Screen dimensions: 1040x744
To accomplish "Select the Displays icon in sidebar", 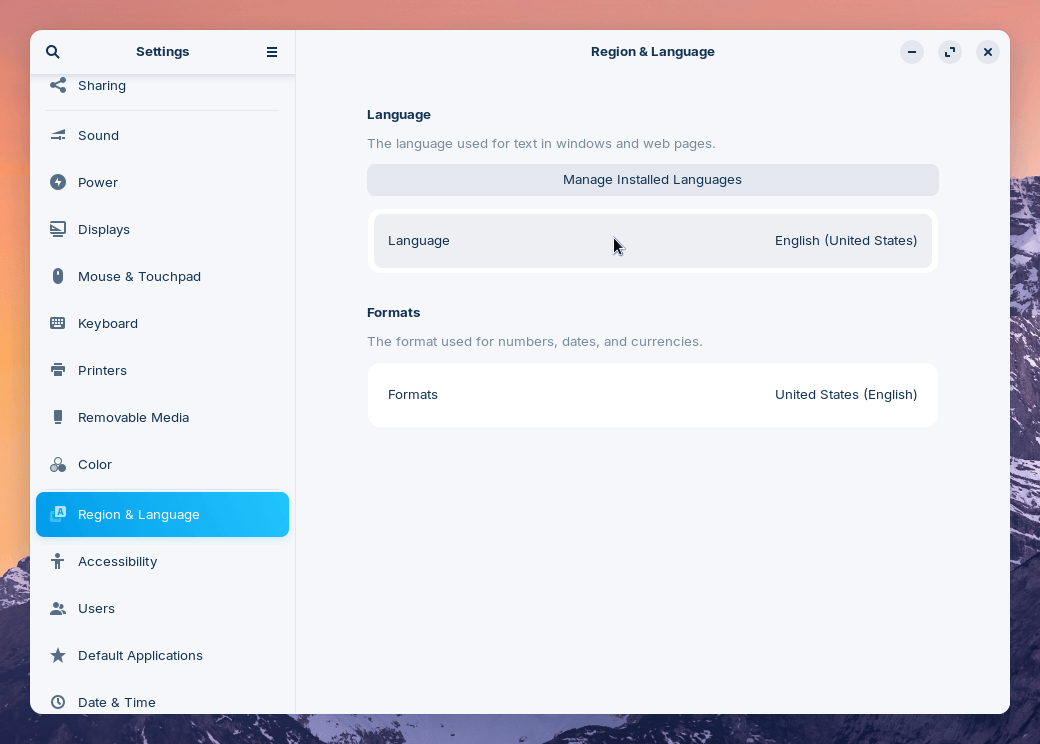I will 57,229.
